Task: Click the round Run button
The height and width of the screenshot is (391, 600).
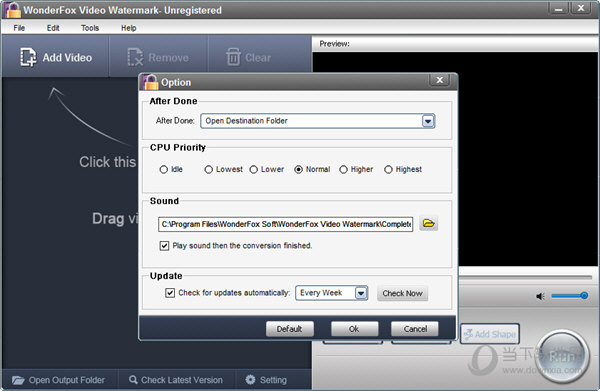Action: (562, 357)
